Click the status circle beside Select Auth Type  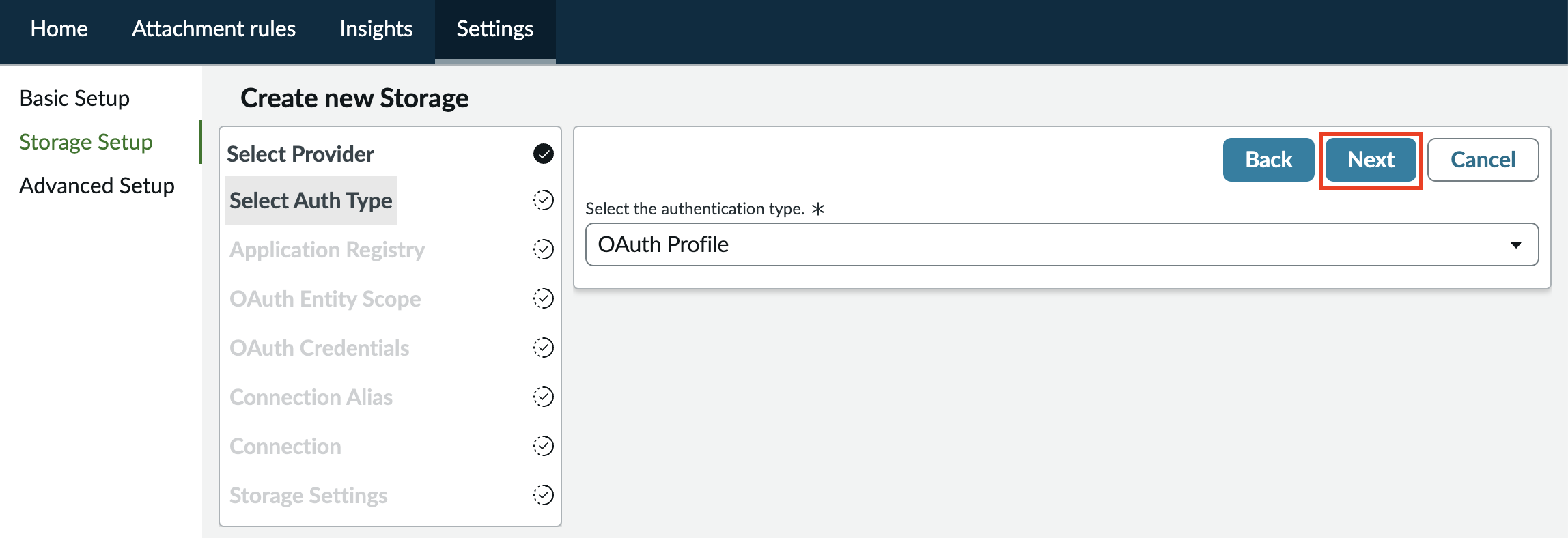pyautogui.click(x=544, y=200)
